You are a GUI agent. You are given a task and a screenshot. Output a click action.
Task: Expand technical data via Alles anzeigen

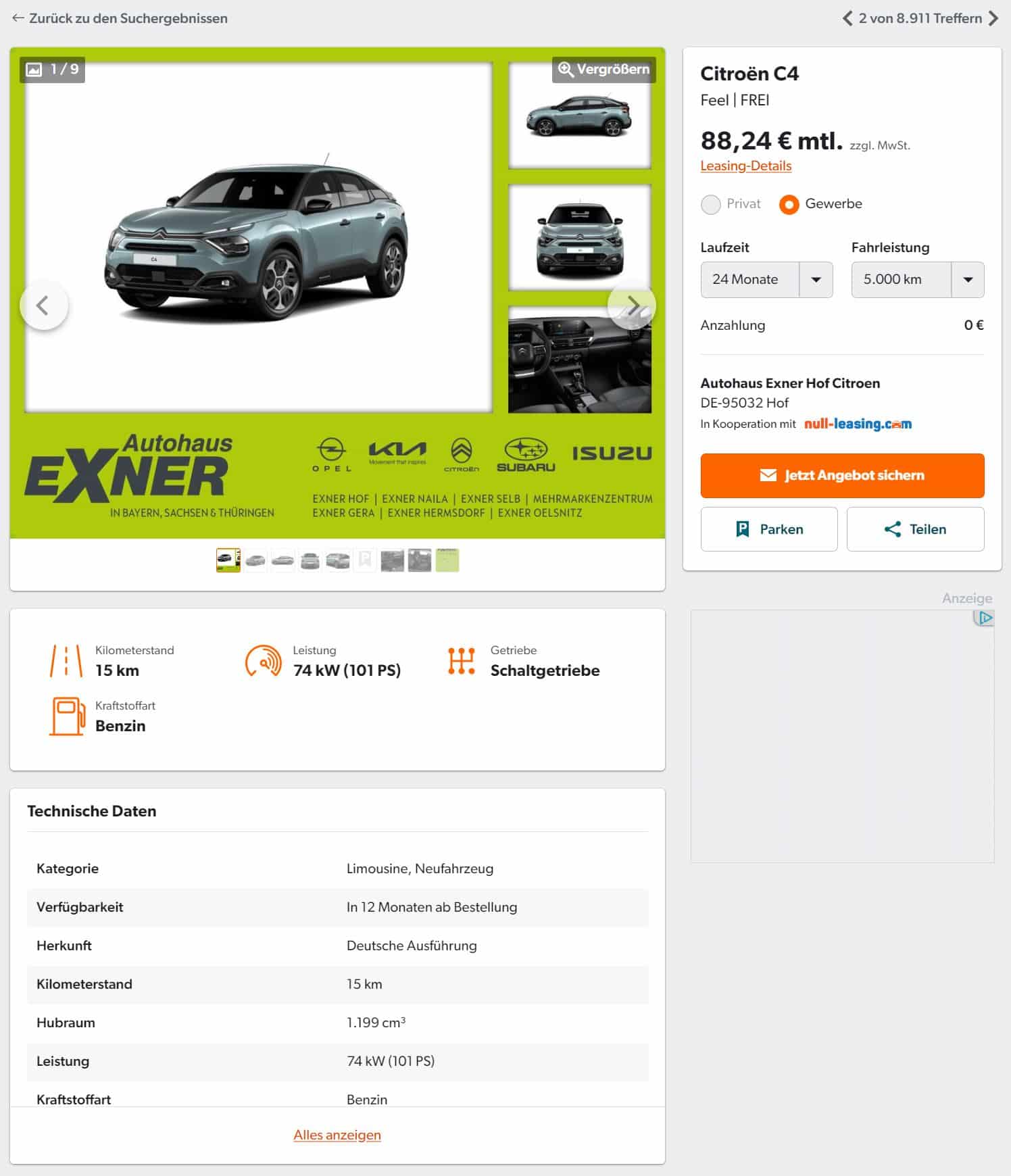tap(337, 1135)
